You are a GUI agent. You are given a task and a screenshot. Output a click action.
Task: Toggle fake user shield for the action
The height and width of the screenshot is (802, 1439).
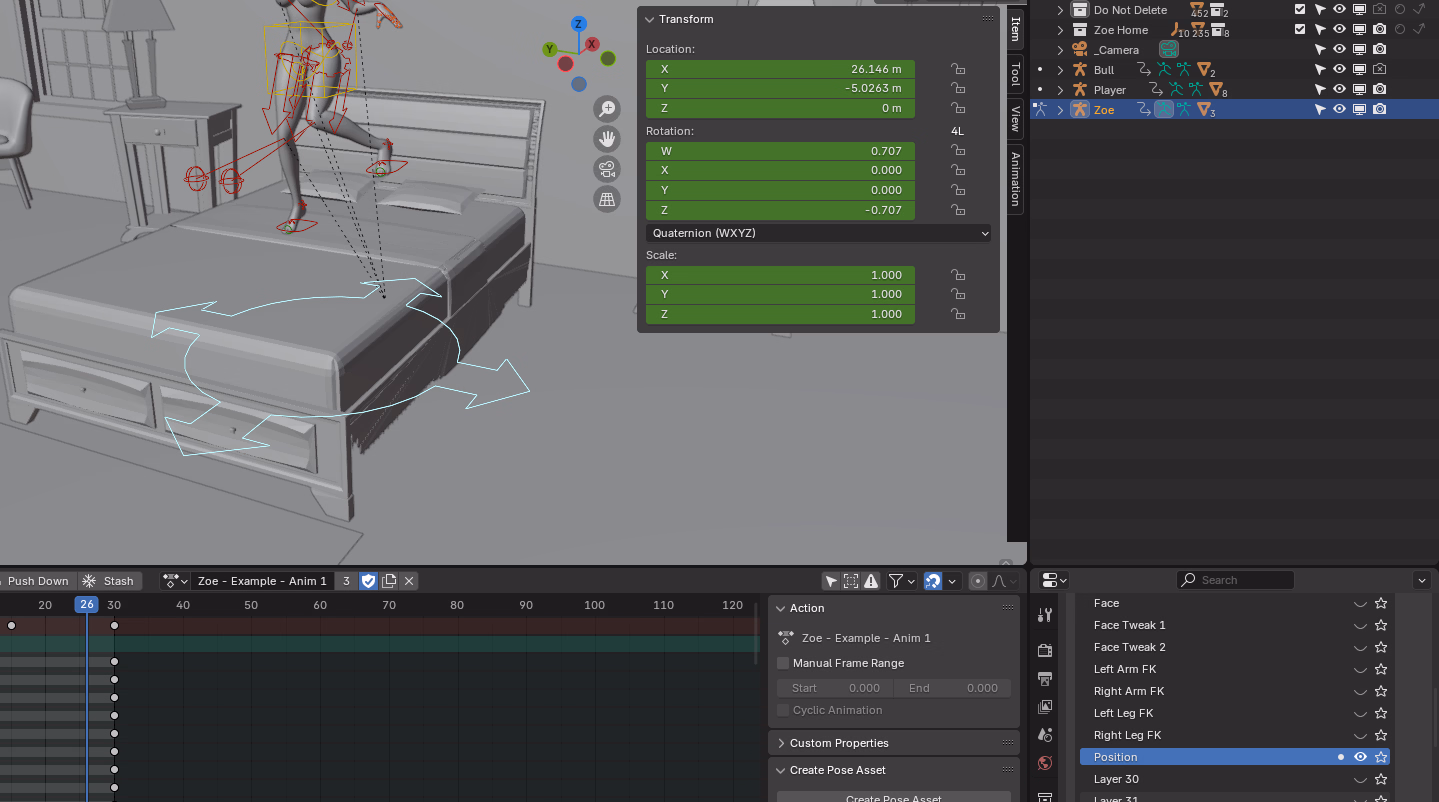[368, 581]
